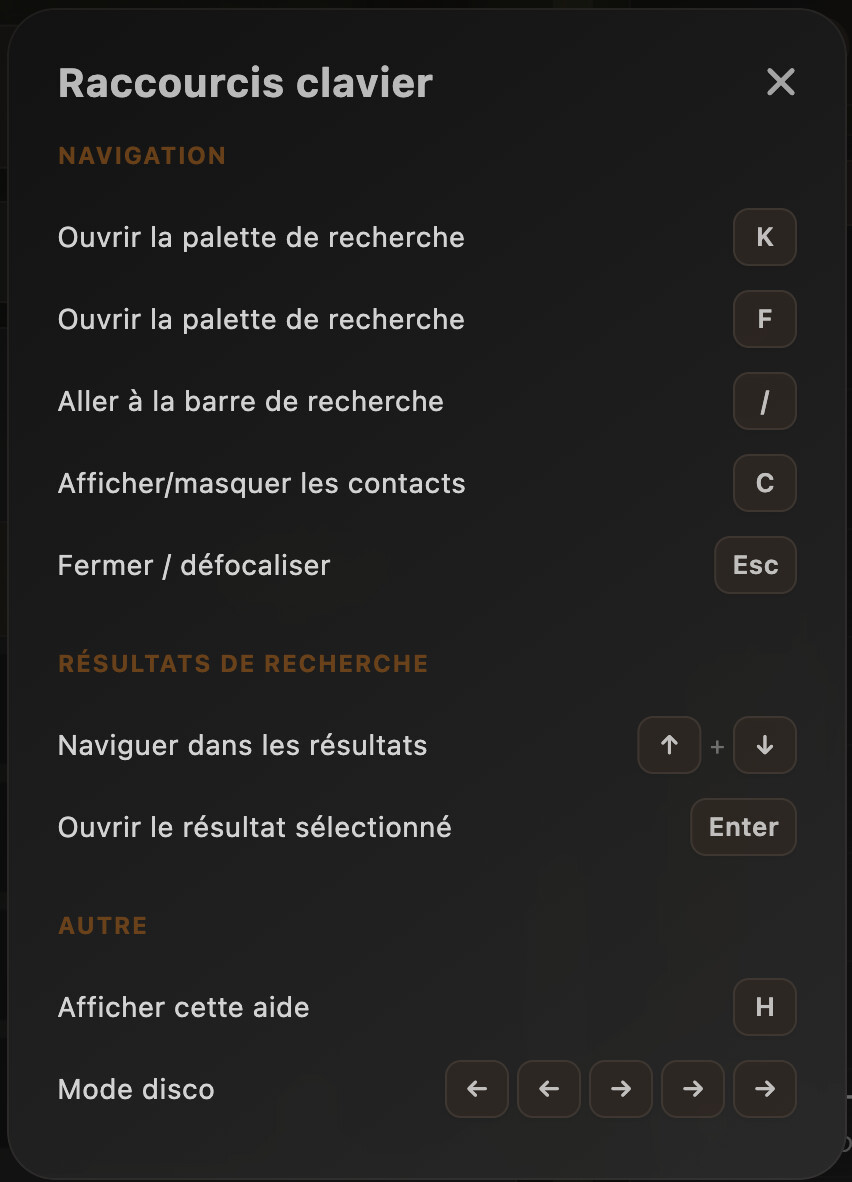Click the Naviguer dans les résultats label
This screenshot has width=852, height=1182.
tap(243, 746)
